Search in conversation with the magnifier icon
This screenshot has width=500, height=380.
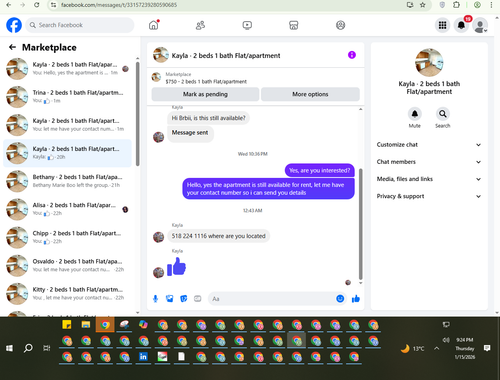point(443,114)
